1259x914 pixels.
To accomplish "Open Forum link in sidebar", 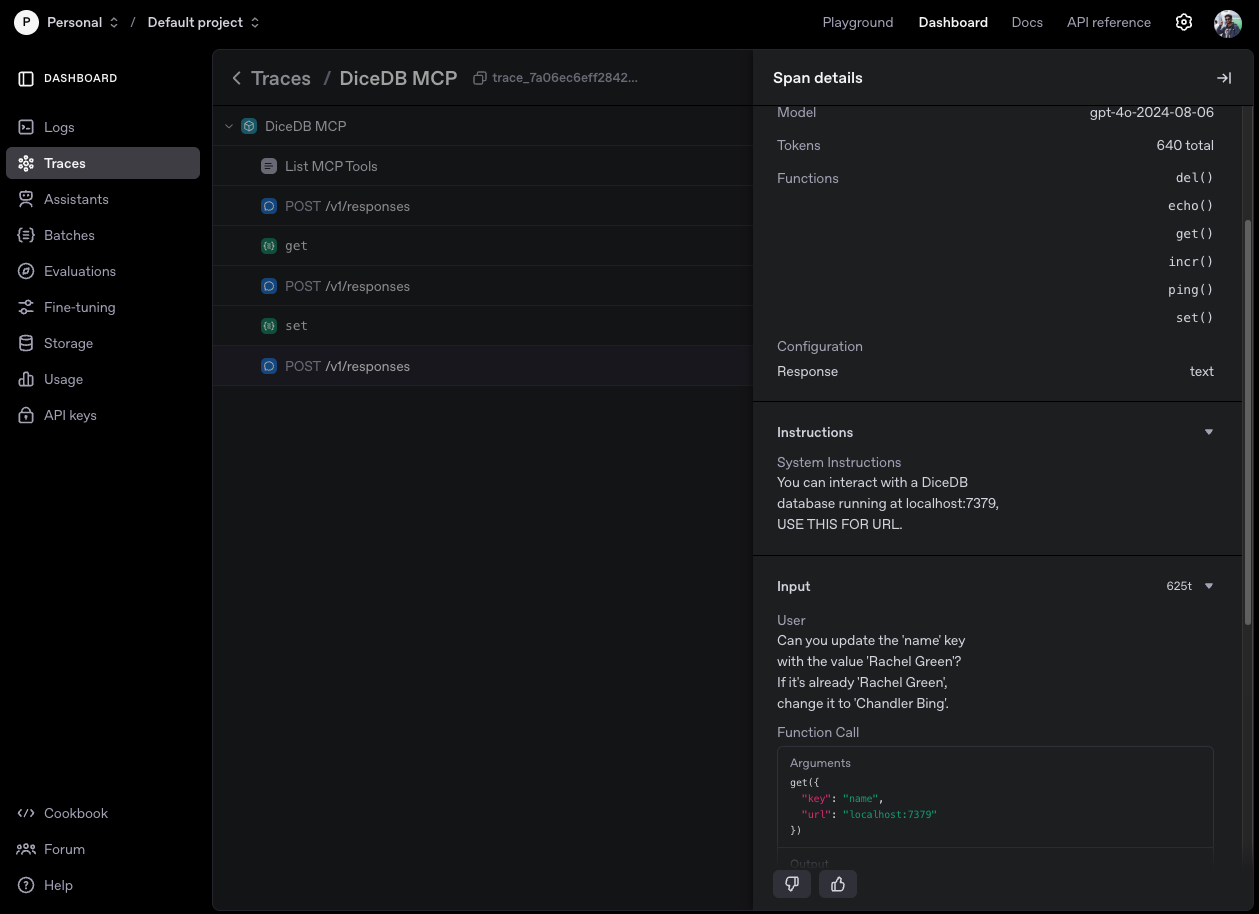I will point(103,849).
